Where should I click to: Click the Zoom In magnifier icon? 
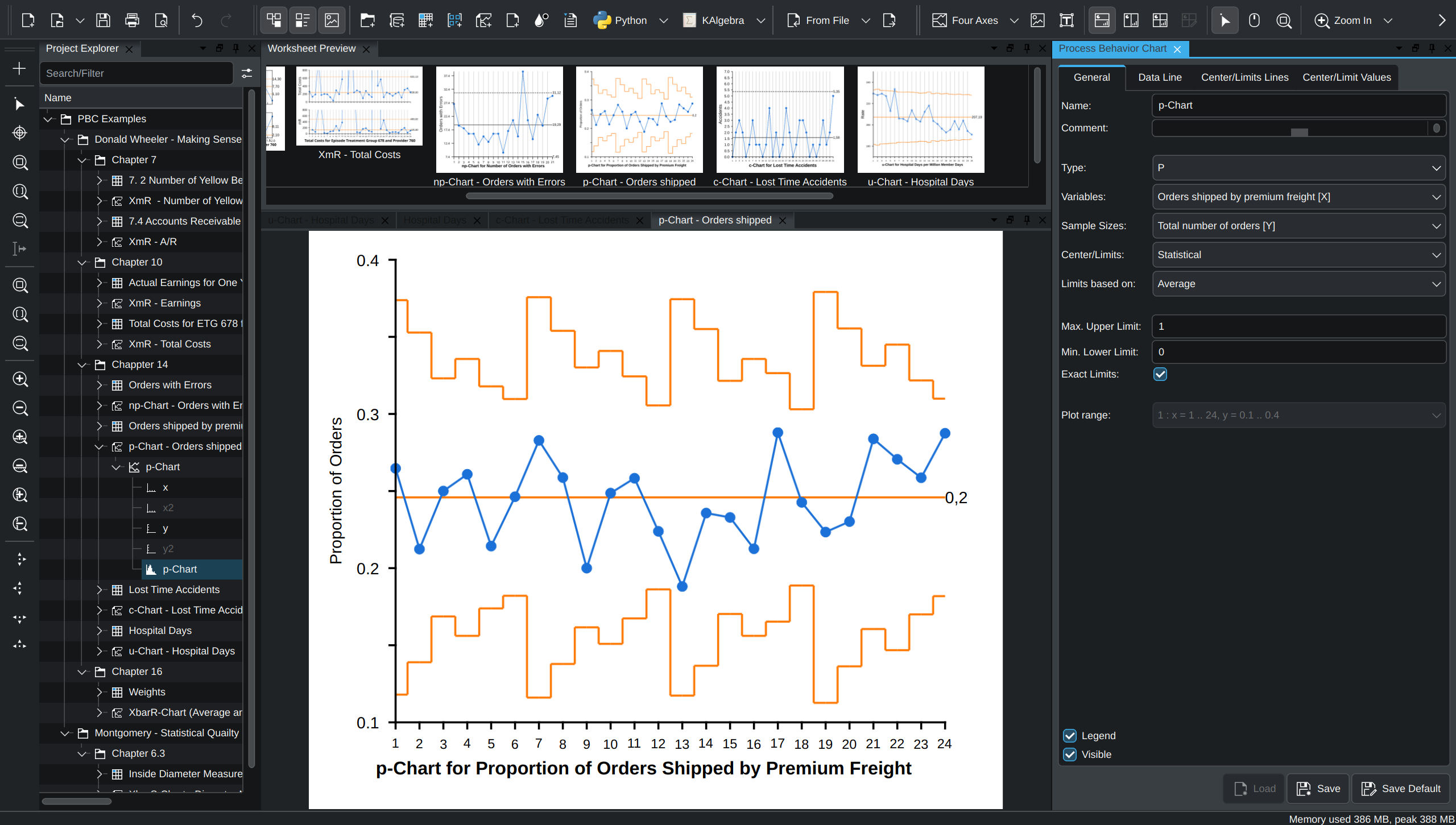point(1322,20)
